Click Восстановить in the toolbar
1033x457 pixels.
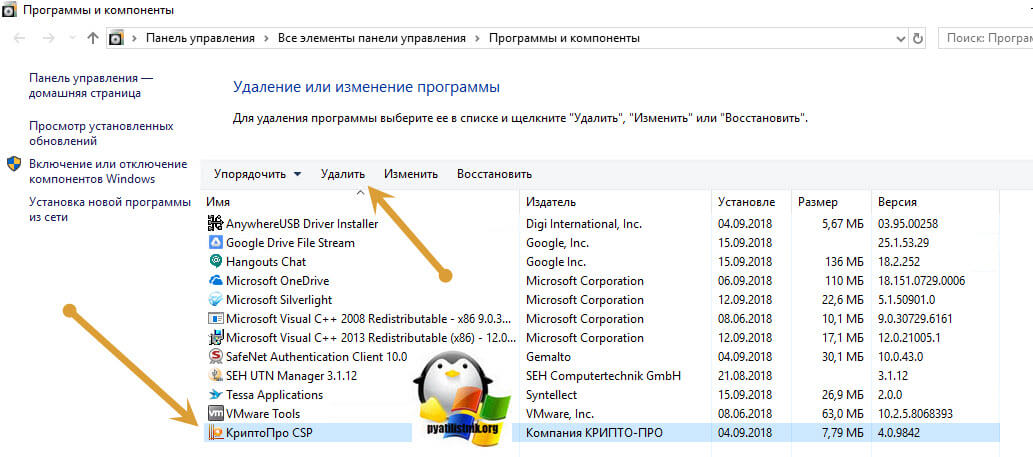click(494, 174)
